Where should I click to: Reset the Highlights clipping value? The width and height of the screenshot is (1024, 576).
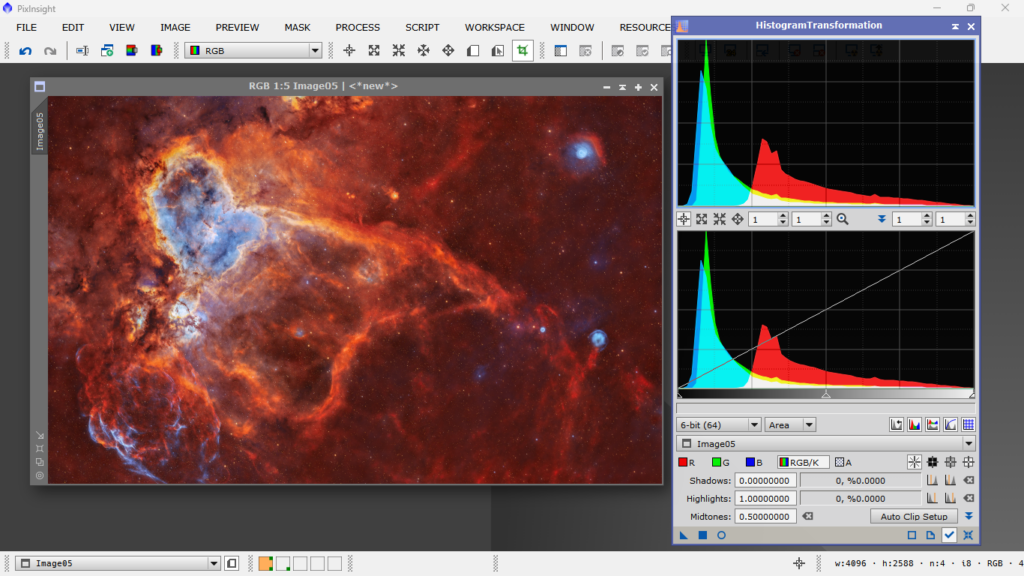point(969,498)
